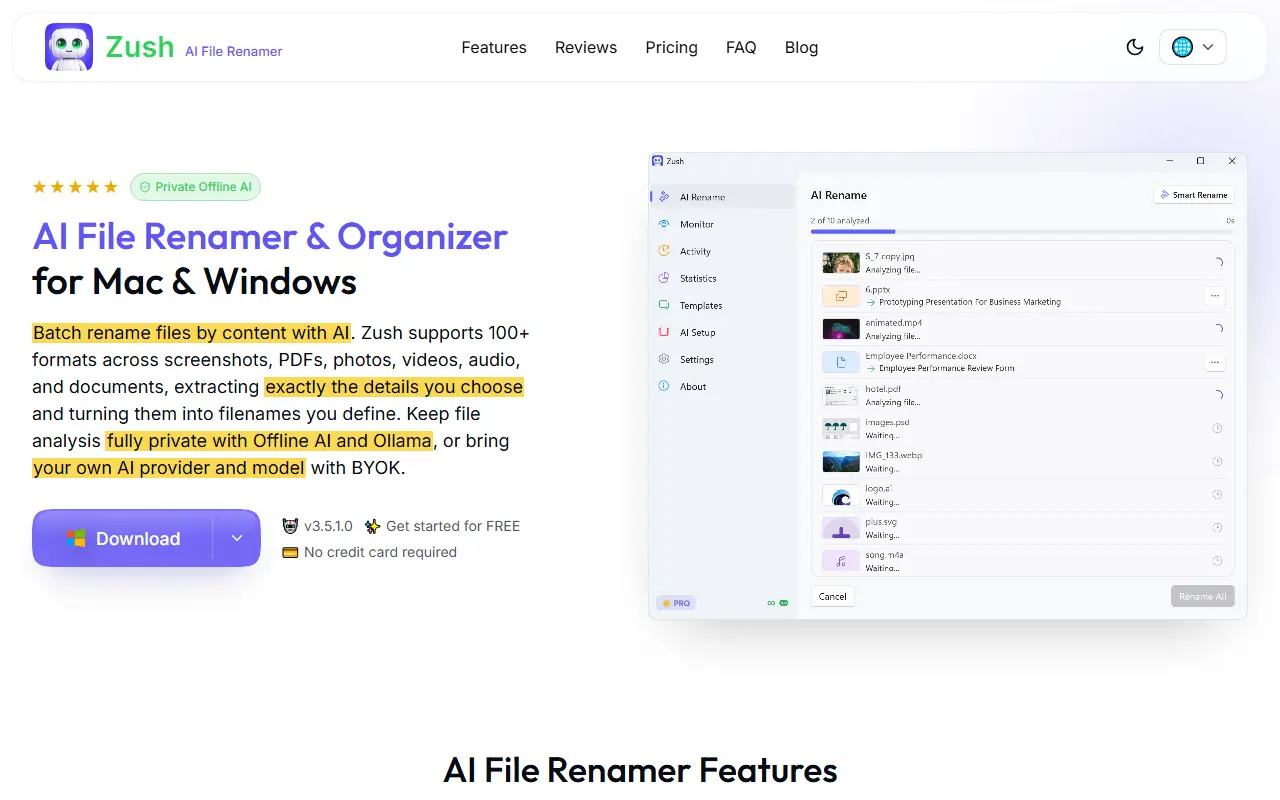This screenshot has width=1280, height=800.
Task: Click the "AI File Renamer Features" heading
Action: (x=640, y=770)
